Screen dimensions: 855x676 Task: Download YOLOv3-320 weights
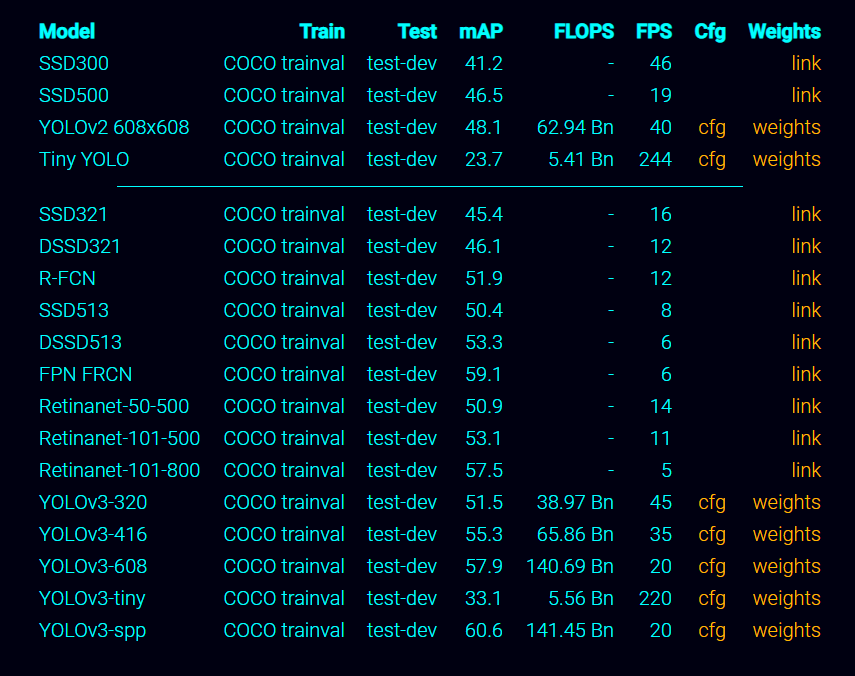786,503
